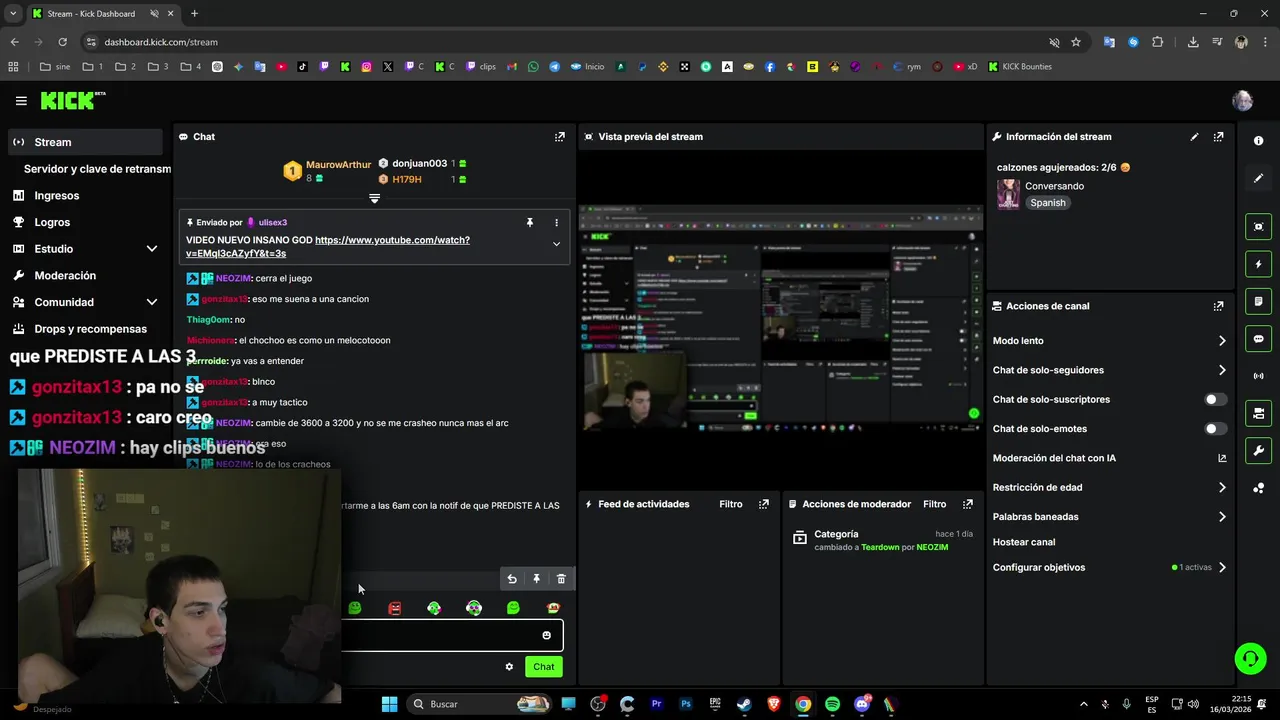Click the stream preview video
Viewport: 1280px width, 720px height.
pos(780,320)
